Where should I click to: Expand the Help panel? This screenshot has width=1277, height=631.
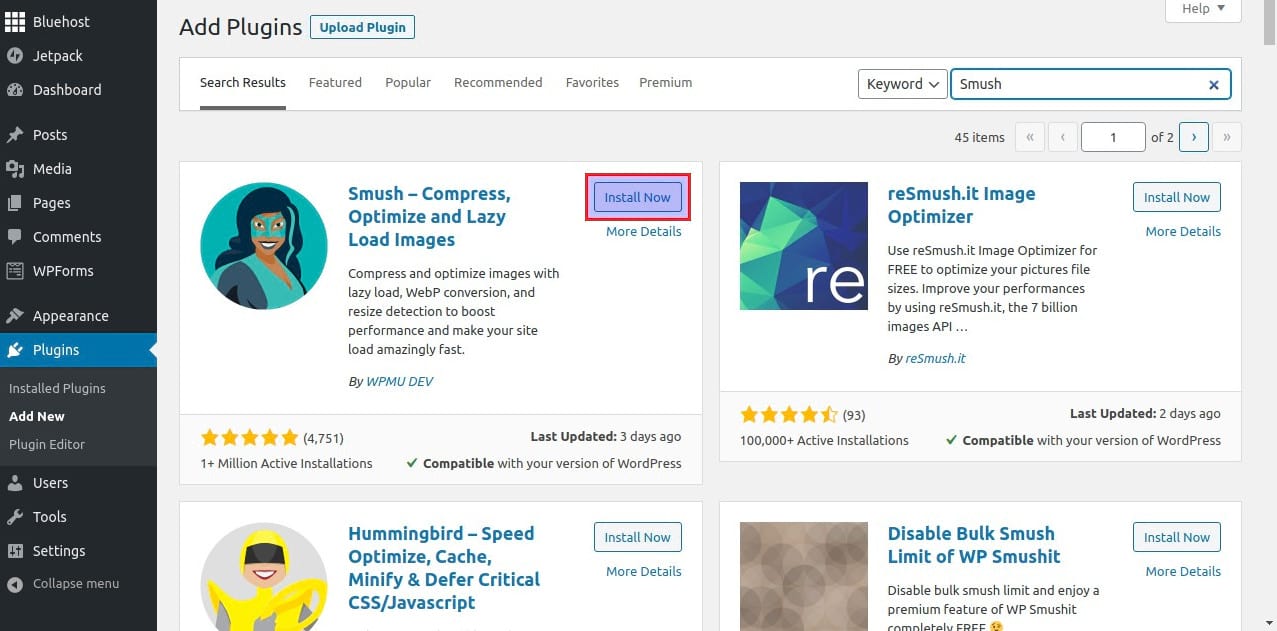point(1204,9)
